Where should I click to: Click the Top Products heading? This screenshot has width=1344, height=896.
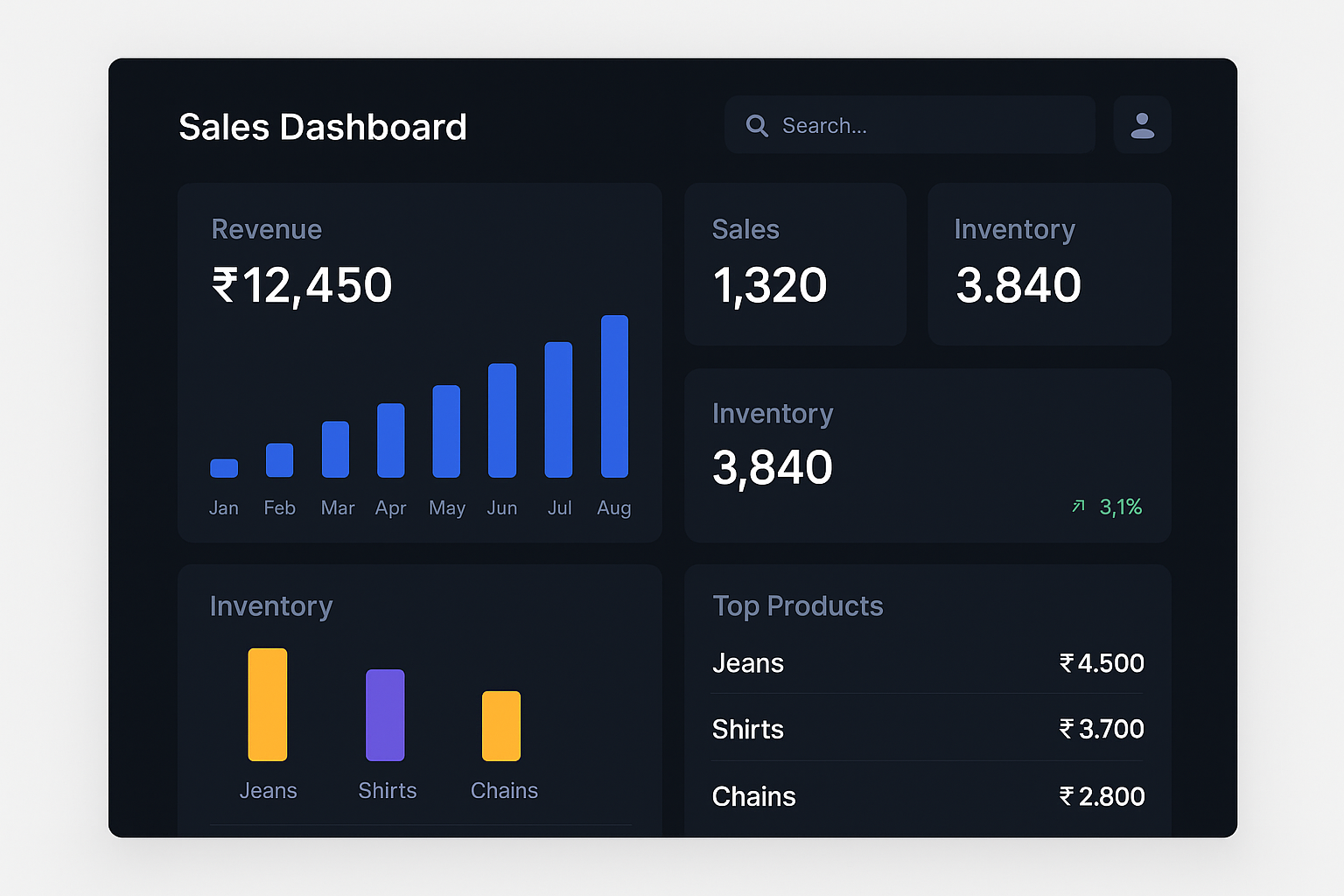pyautogui.click(x=797, y=605)
